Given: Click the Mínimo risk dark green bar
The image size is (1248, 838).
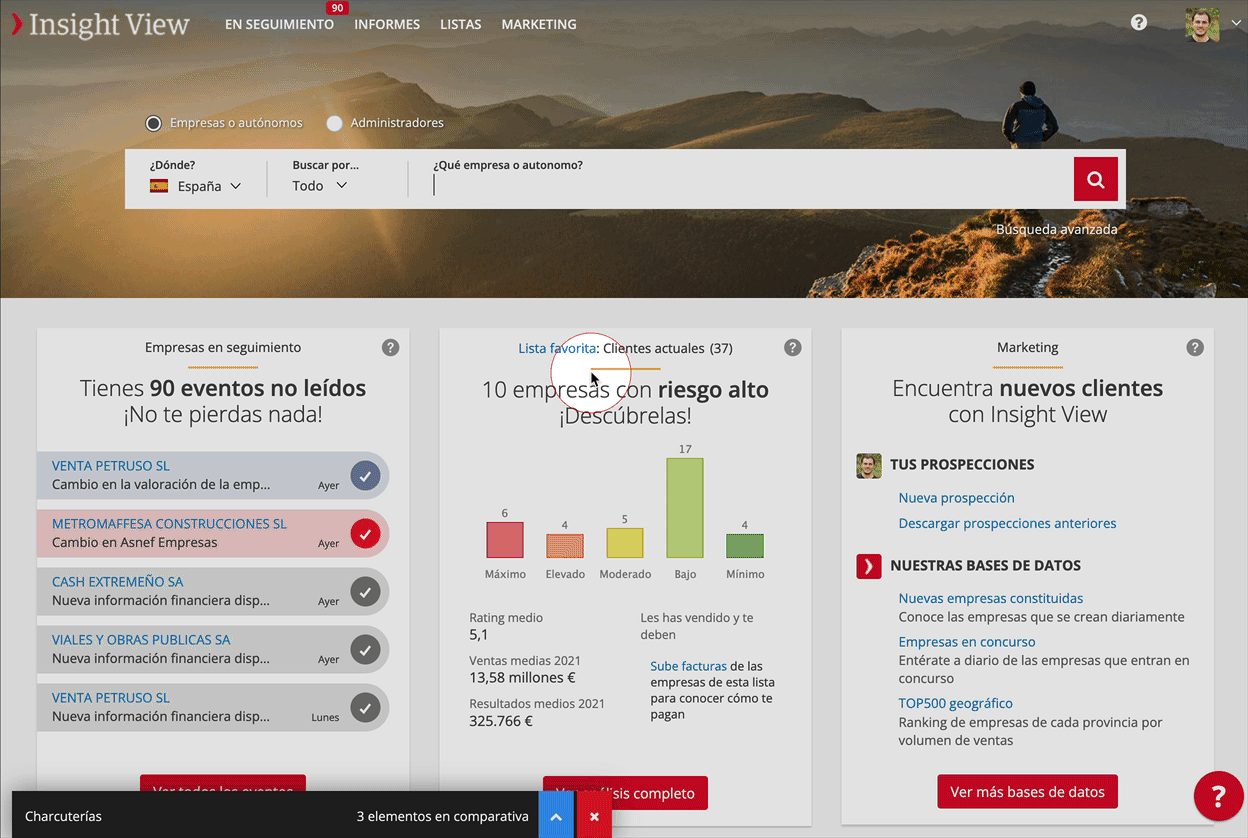Looking at the screenshot, I should pyautogui.click(x=745, y=546).
